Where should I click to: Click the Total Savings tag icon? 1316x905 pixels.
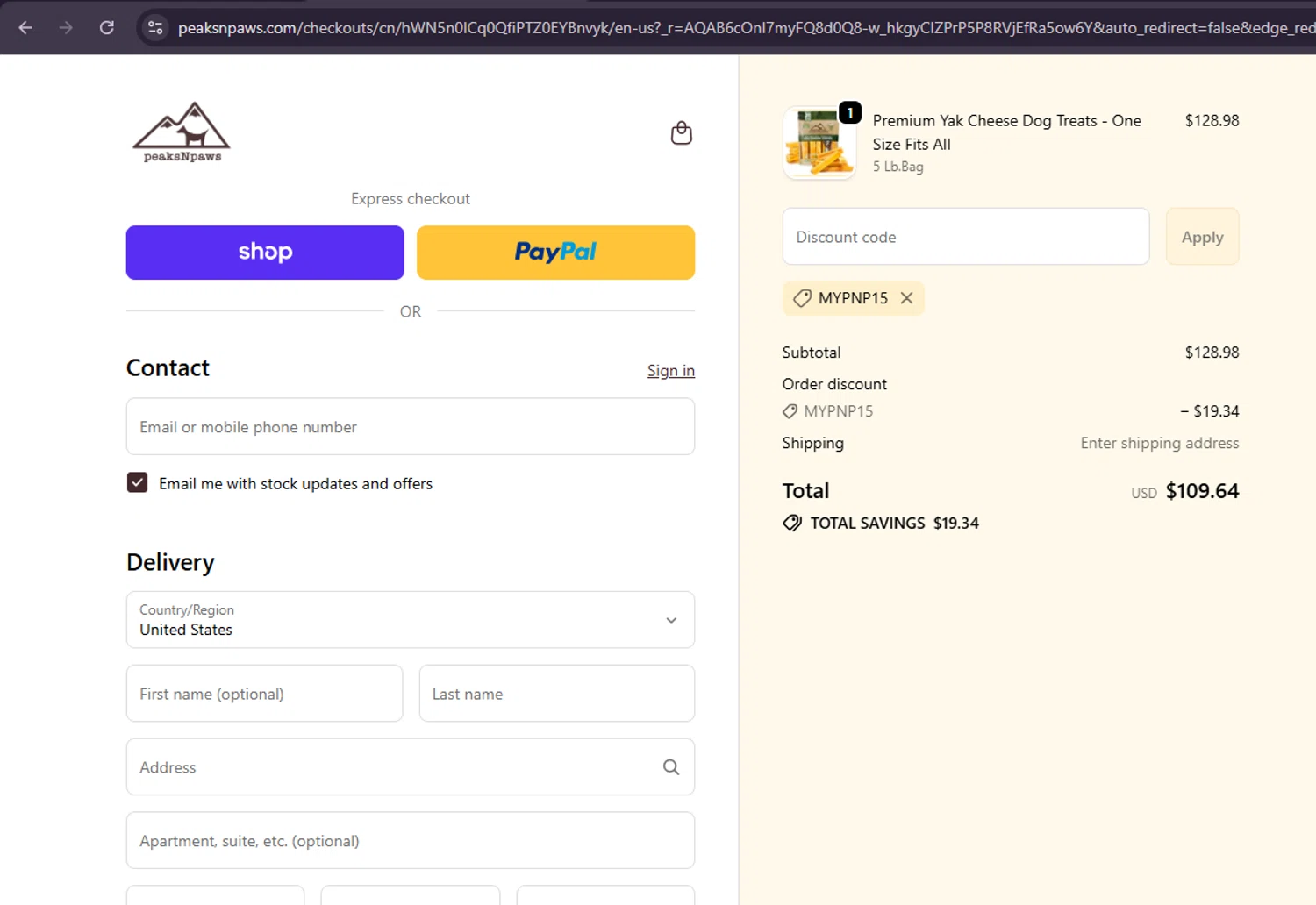[x=792, y=524]
